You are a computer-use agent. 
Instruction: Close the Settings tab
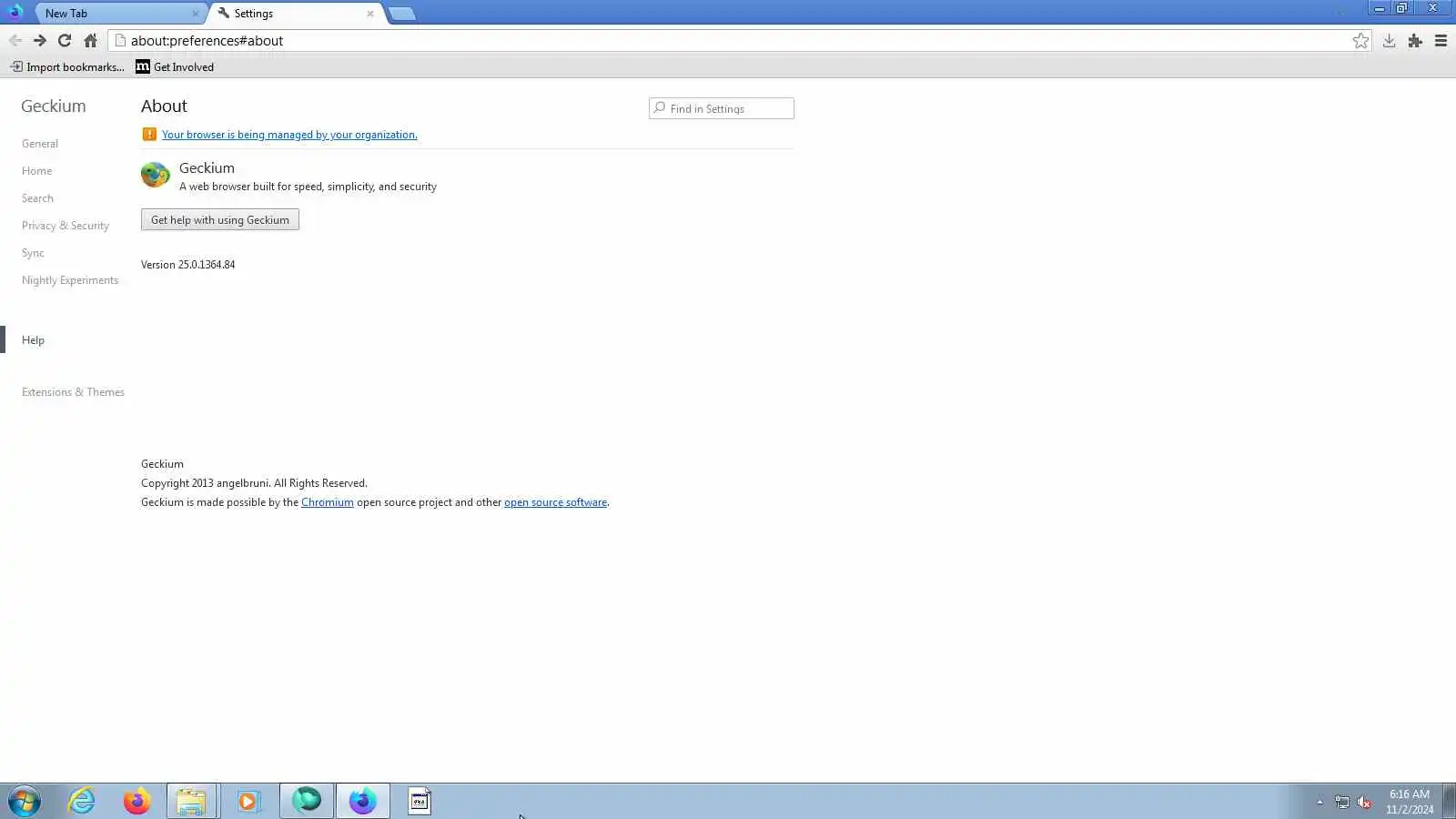[370, 14]
